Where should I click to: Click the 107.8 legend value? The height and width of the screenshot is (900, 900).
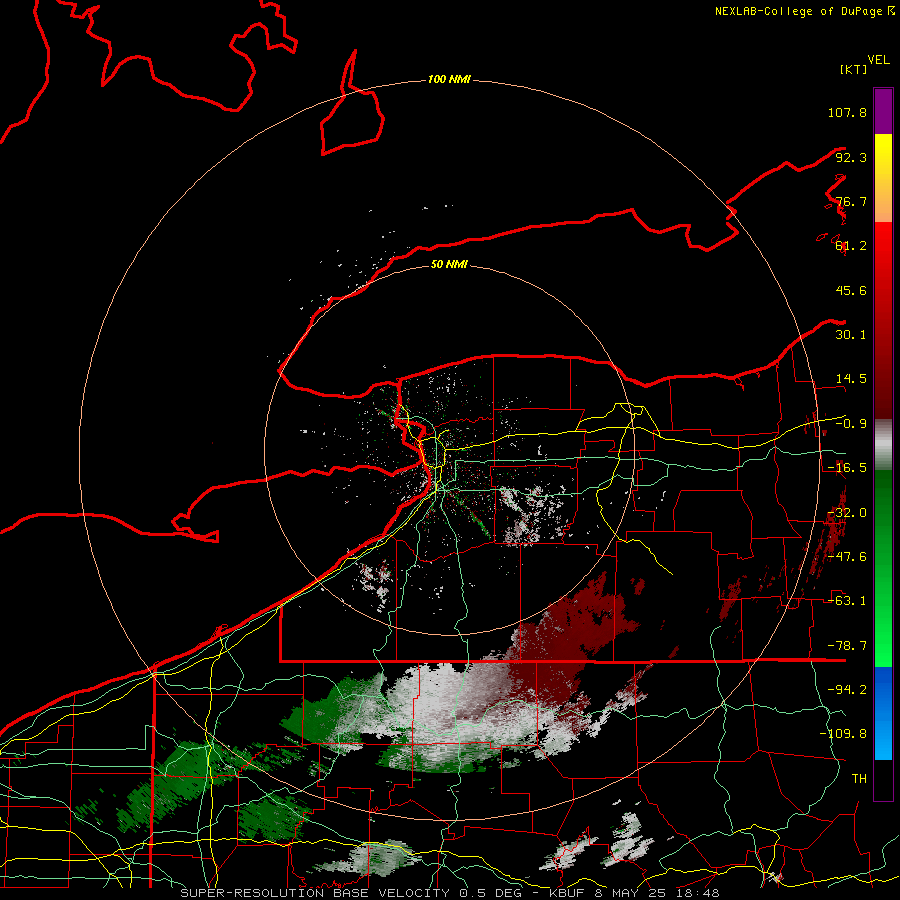(847, 112)
